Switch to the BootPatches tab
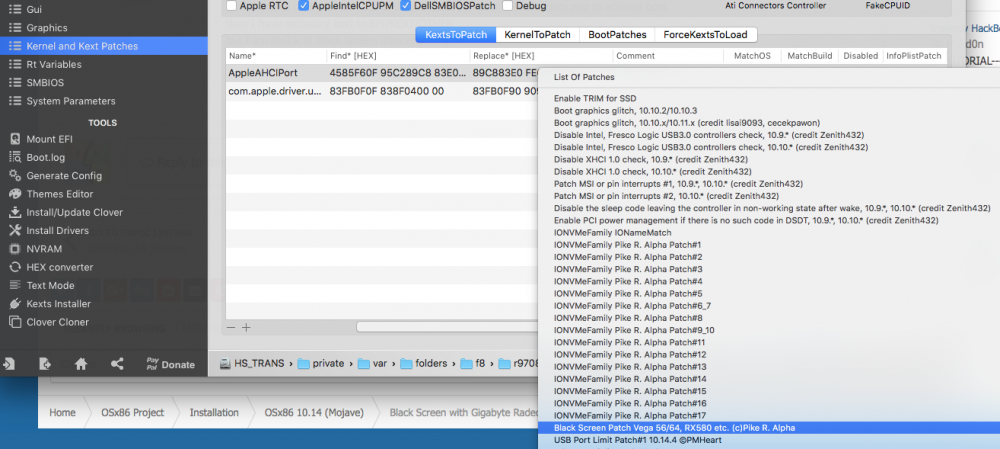Viewport: 1000px width, 449px height. tap(617, 34)
